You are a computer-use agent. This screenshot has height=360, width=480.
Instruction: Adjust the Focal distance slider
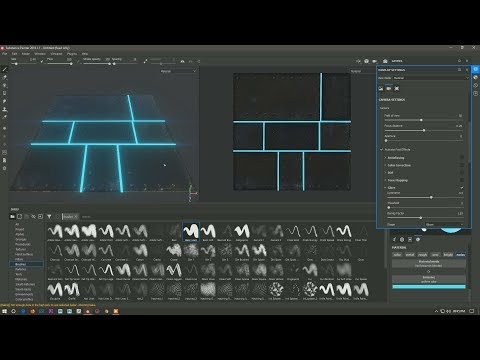pyautogui.click(x=423, y=130)
